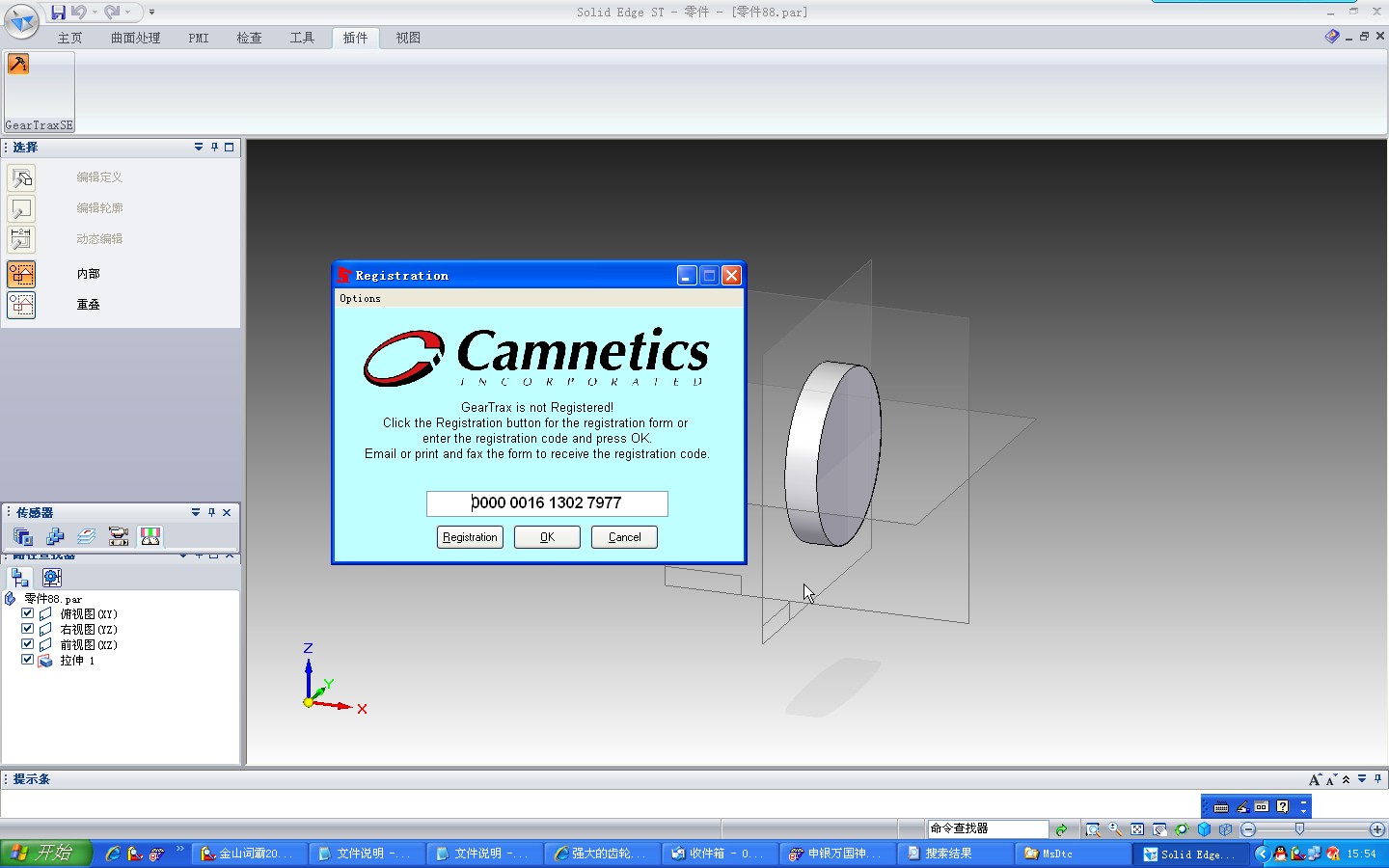Image resolution: width=1389 pixels, height=868 pixels.
Task: Uncheck the 拉伸 1 feature checkbox
Action: [28, 660]
